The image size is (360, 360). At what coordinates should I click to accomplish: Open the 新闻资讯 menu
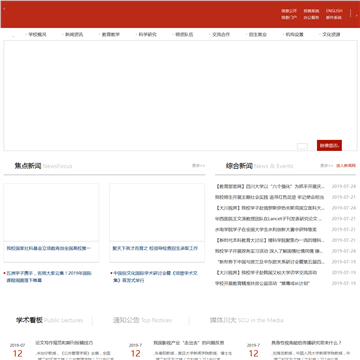pos(74,34)
